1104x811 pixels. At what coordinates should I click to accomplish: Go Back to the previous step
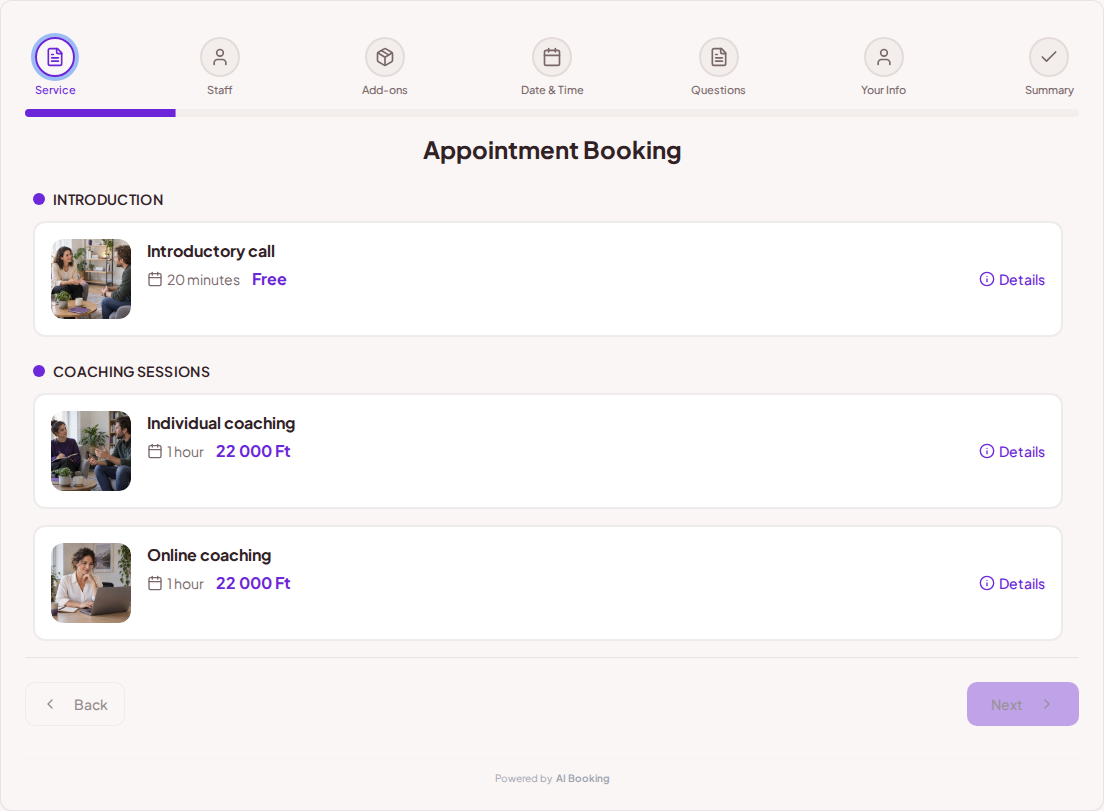click(75, 704)
